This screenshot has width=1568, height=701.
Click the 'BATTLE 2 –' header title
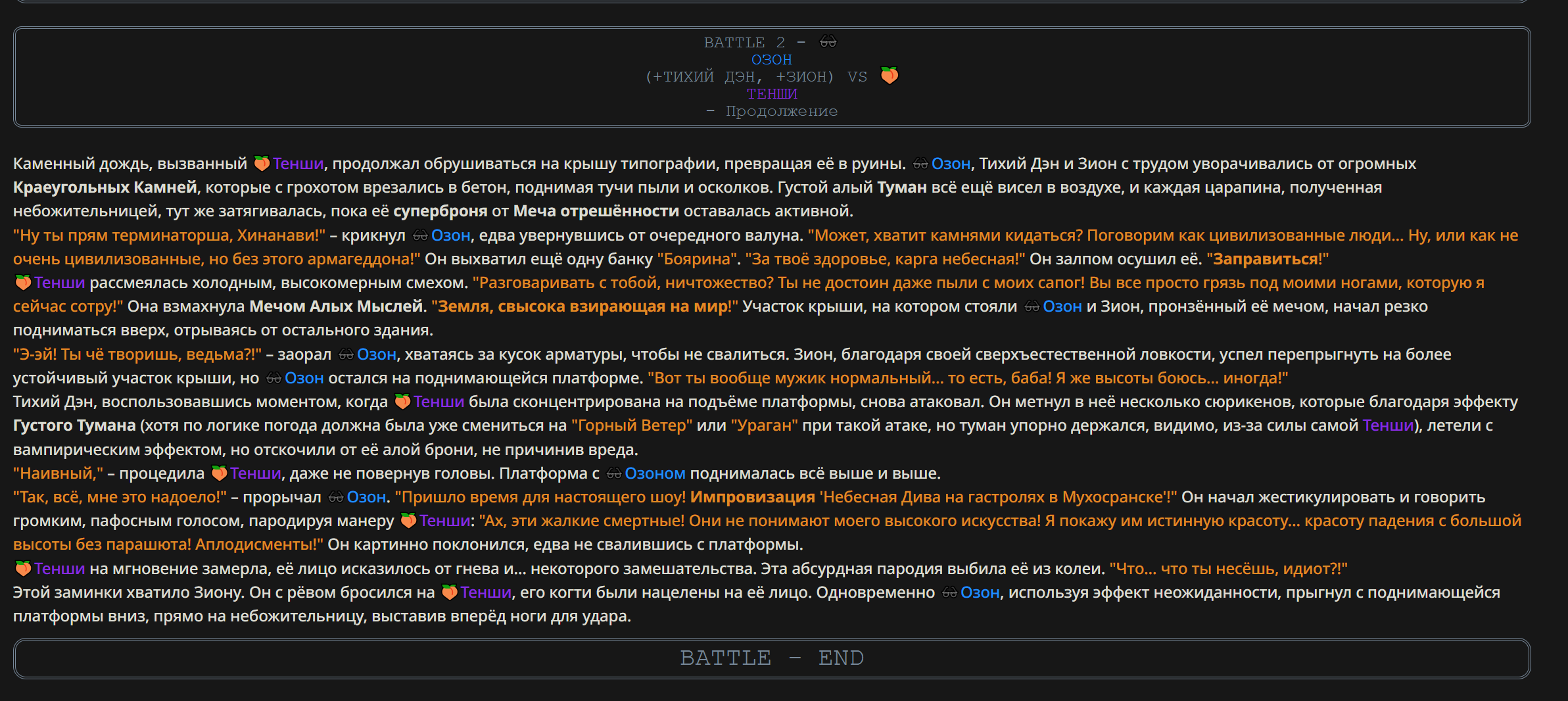click(x=755, y=43)
